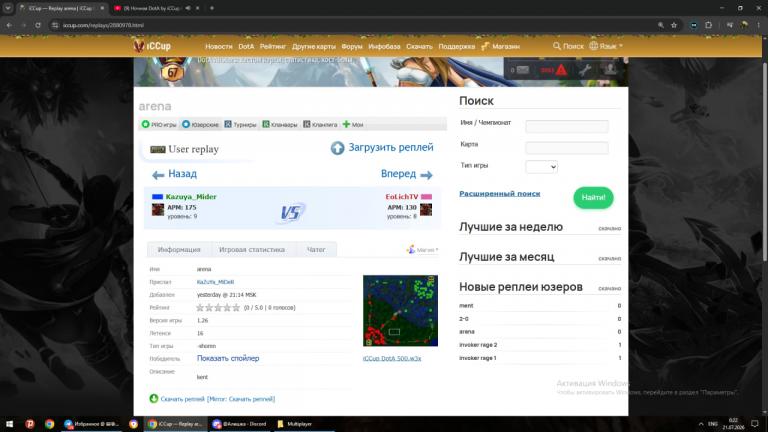The width and height of the screenshot is (768, 432).
Task: Select the Турниры replay category
Action: point(240,124)
